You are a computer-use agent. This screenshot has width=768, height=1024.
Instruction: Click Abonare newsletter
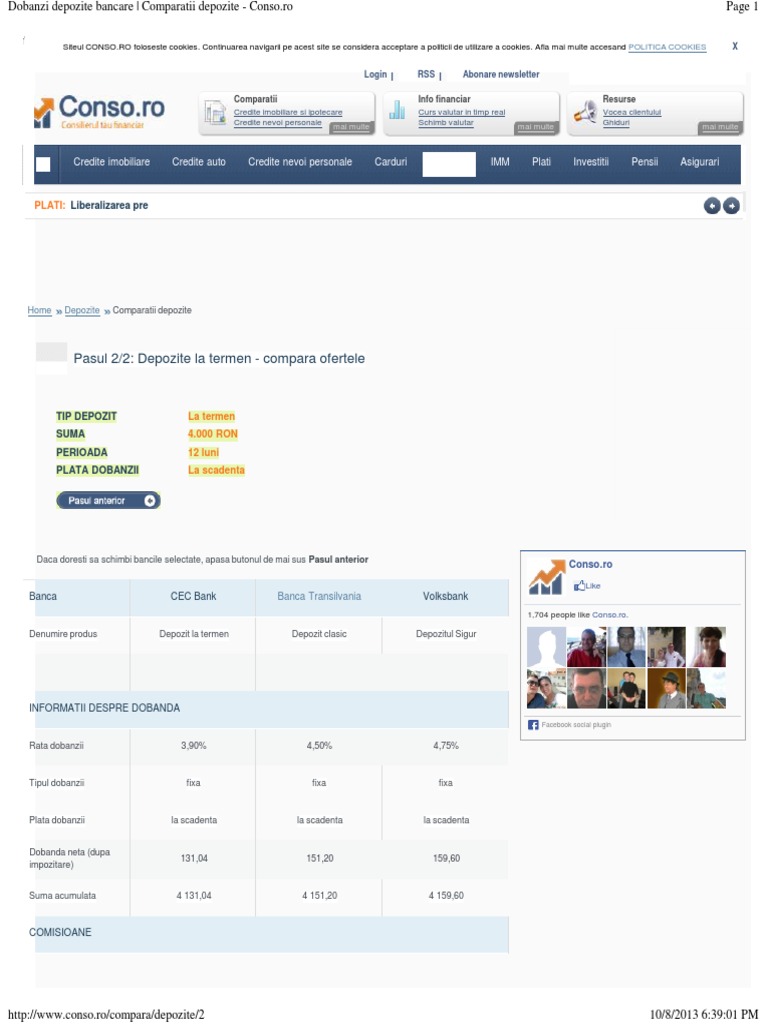click(501, 74)
